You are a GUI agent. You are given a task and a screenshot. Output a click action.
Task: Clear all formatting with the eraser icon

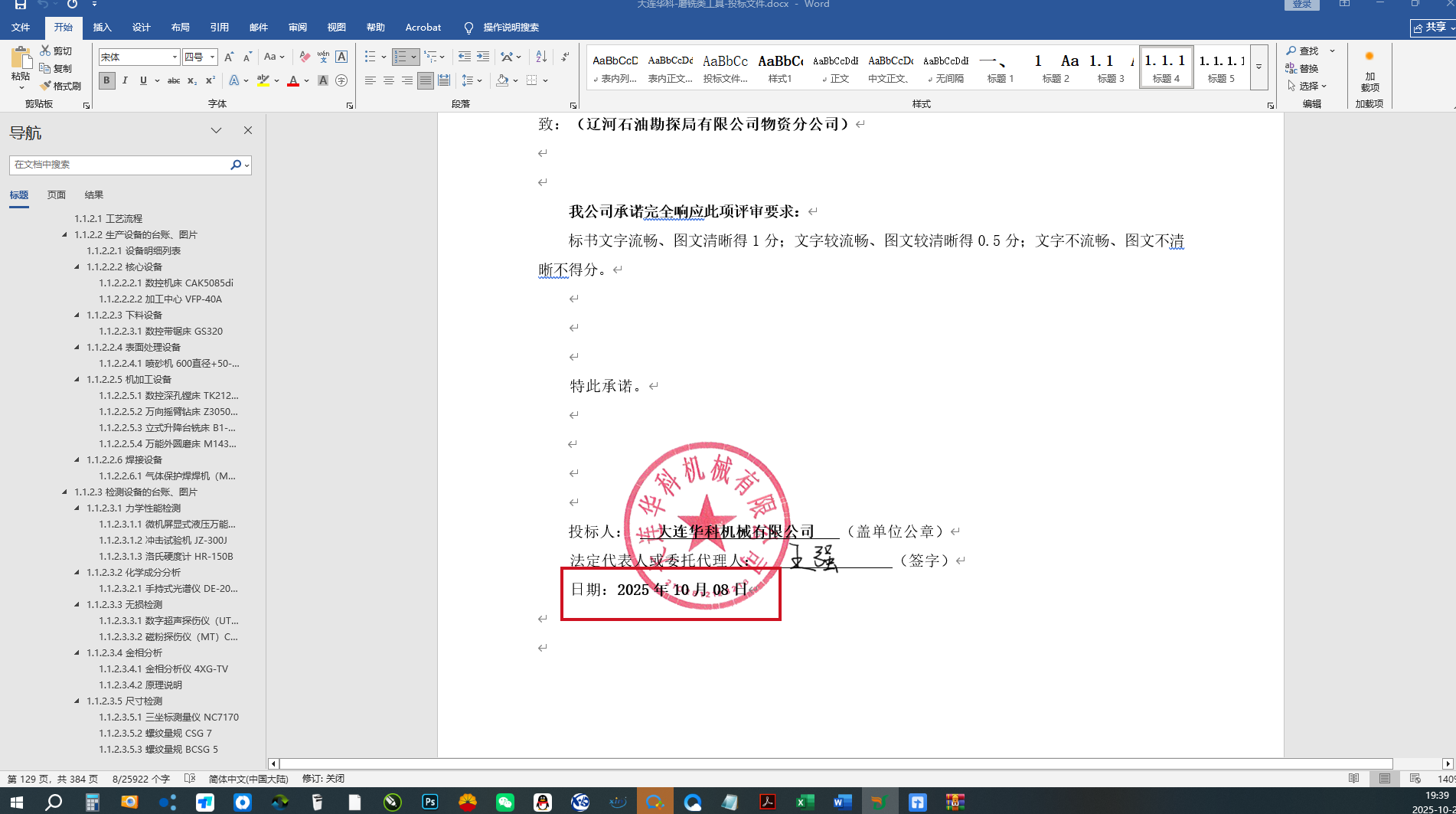(x=305, y=57)
